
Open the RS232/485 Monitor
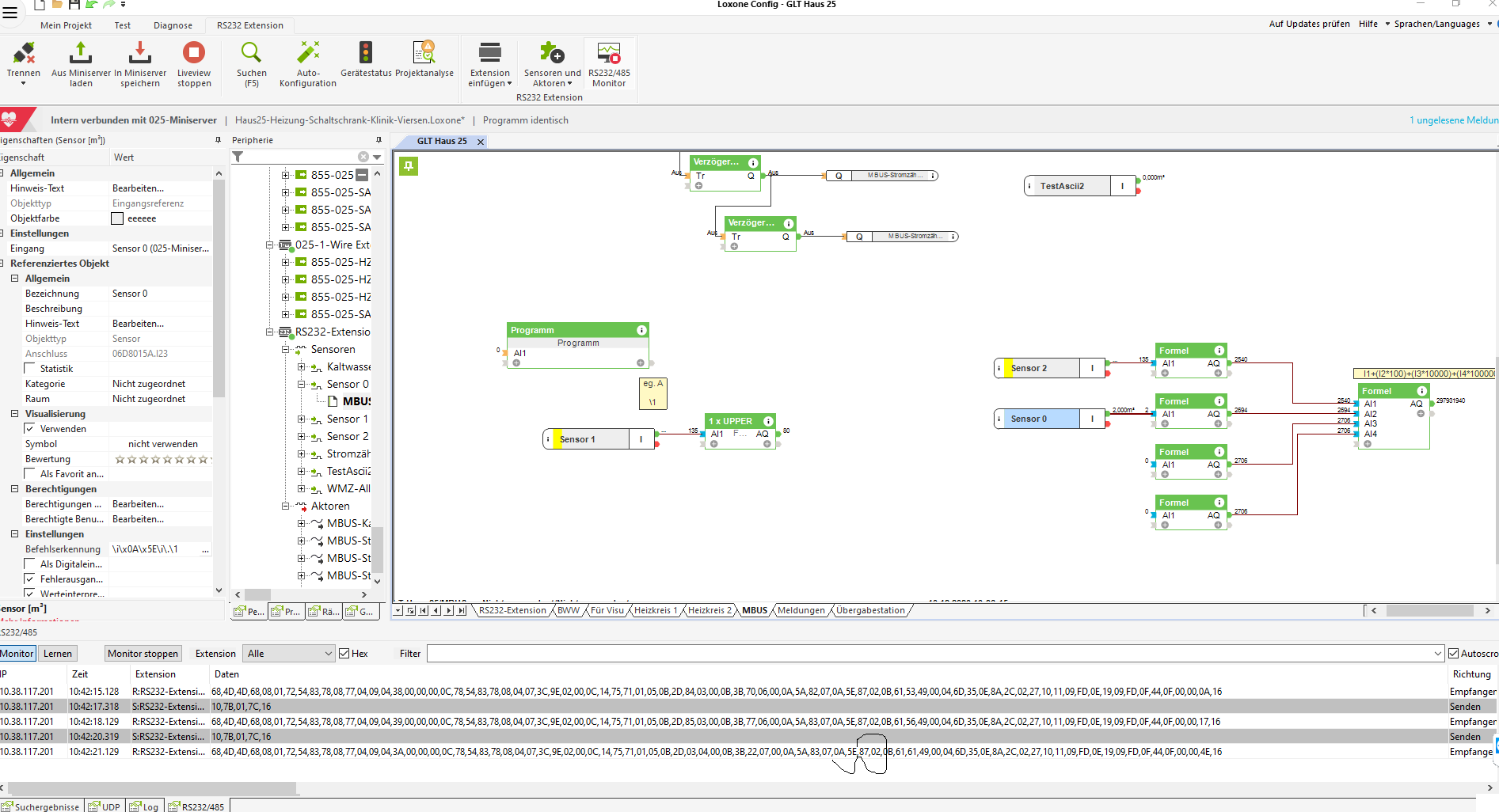[x=609, y=53]
